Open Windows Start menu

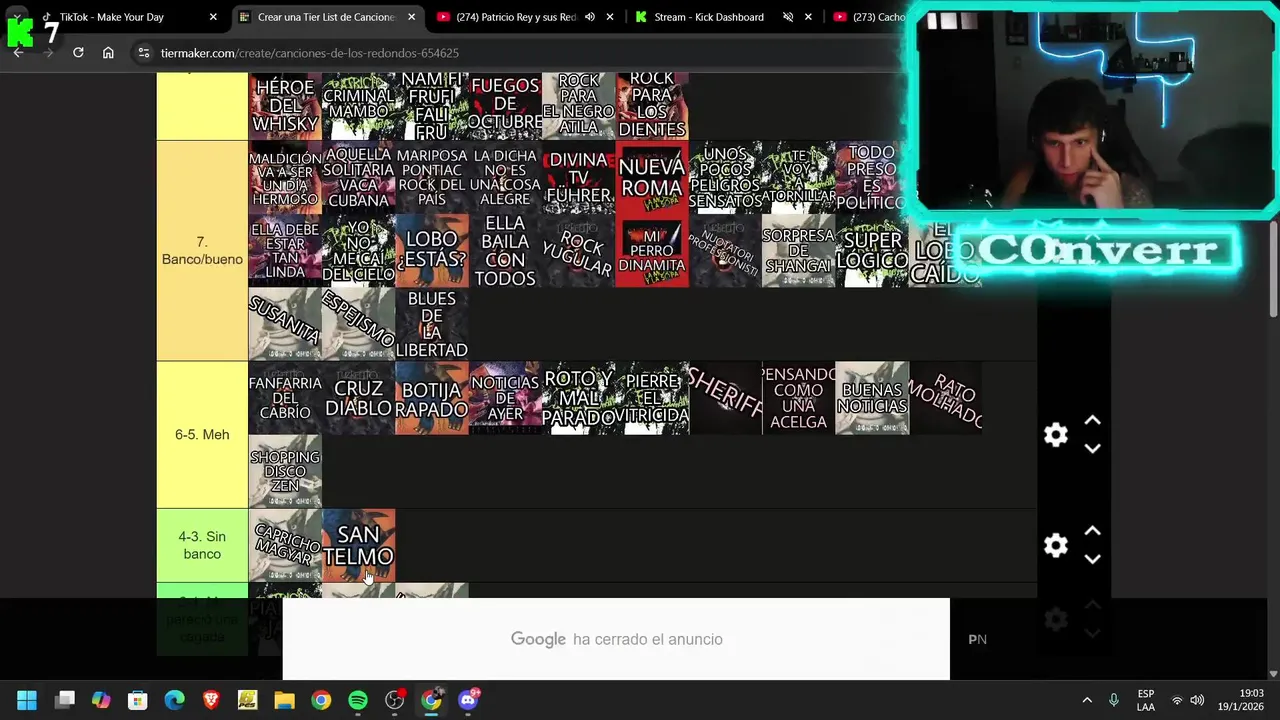(27, 700)
